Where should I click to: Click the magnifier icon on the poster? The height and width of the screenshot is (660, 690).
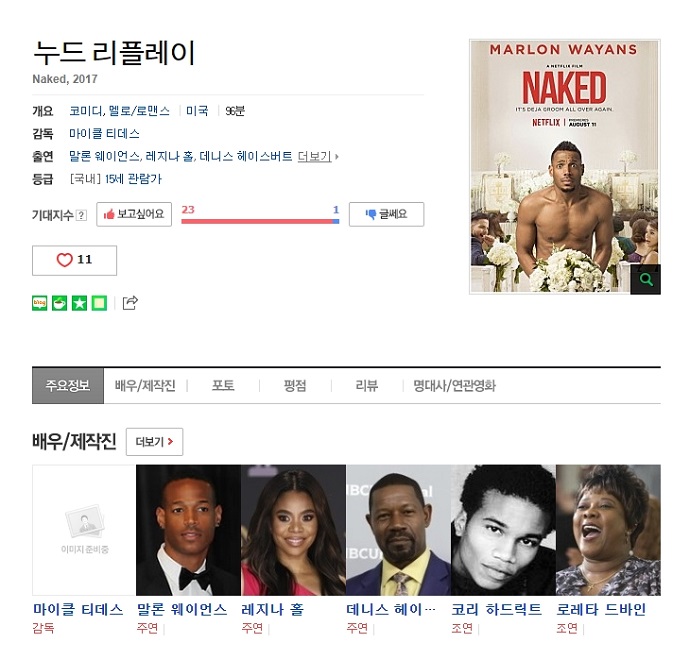click(646, 279)
